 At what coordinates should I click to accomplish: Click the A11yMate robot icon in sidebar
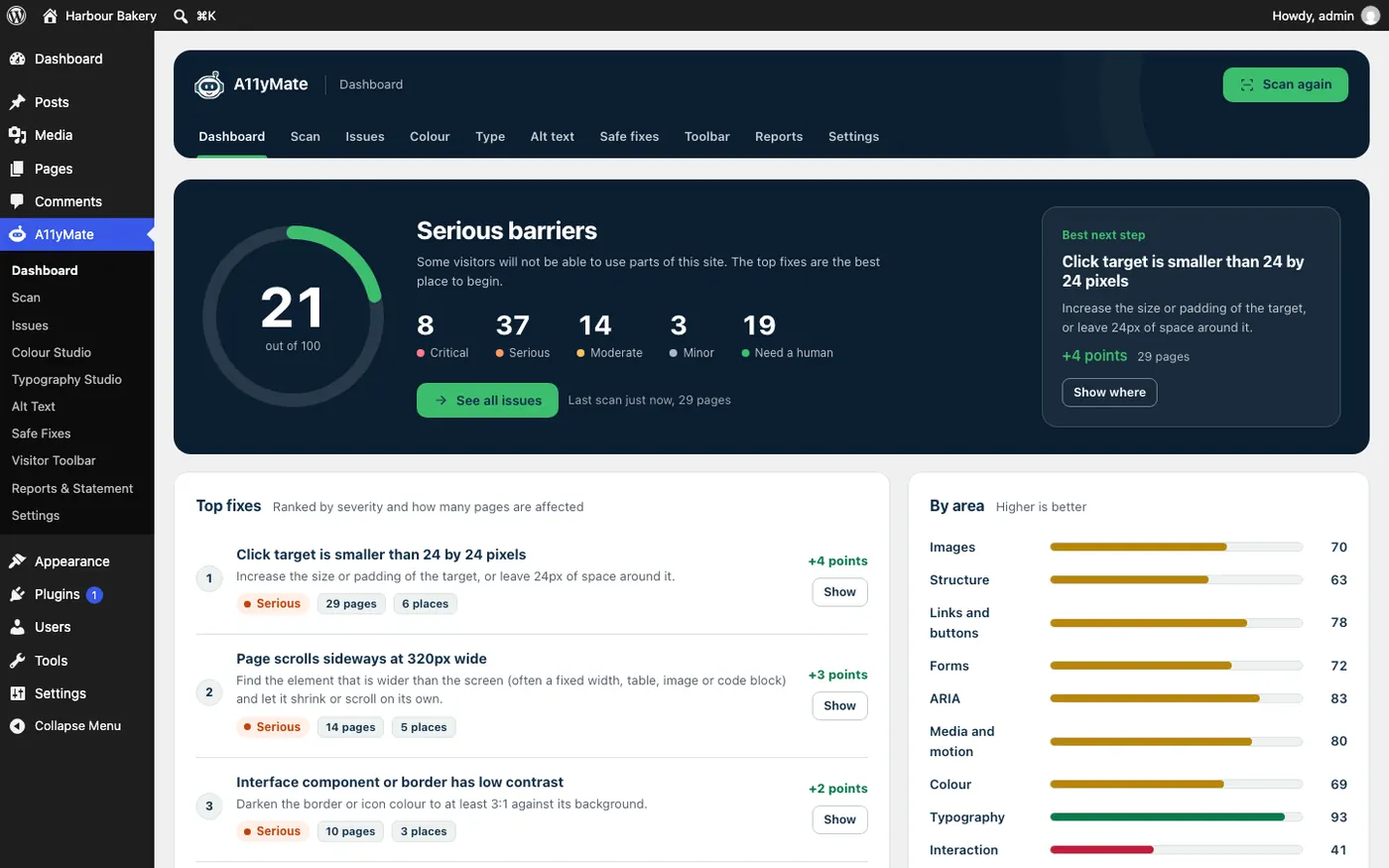pos(17,234)
